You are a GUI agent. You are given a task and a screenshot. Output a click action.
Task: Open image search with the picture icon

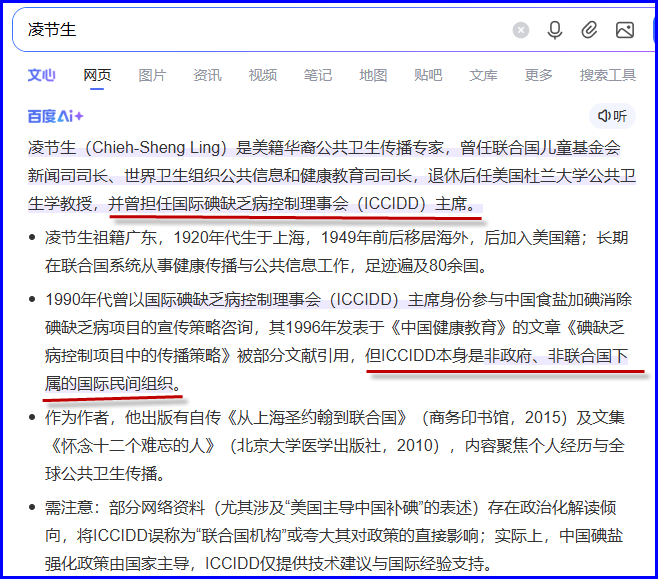625,30
